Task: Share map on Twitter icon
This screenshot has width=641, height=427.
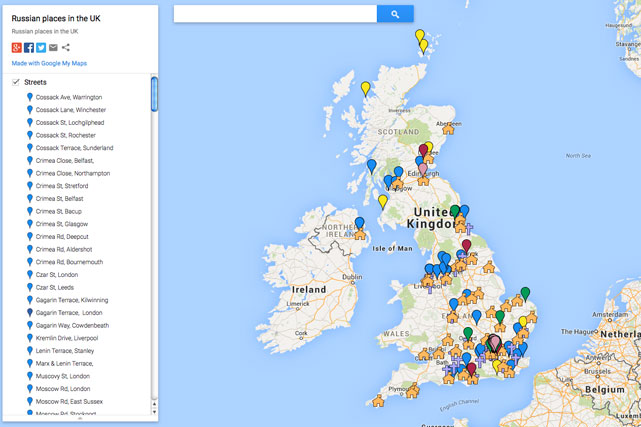Action: [41, 47]
